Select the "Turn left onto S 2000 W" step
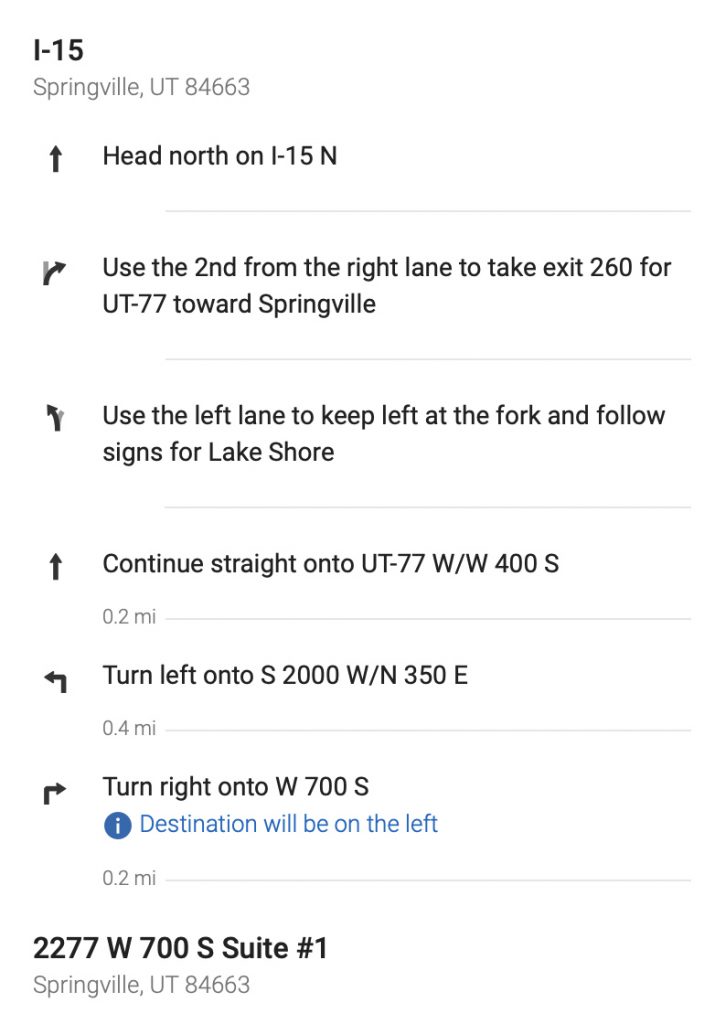Viewport: 715px width, 1024px height. coord(284,676)
